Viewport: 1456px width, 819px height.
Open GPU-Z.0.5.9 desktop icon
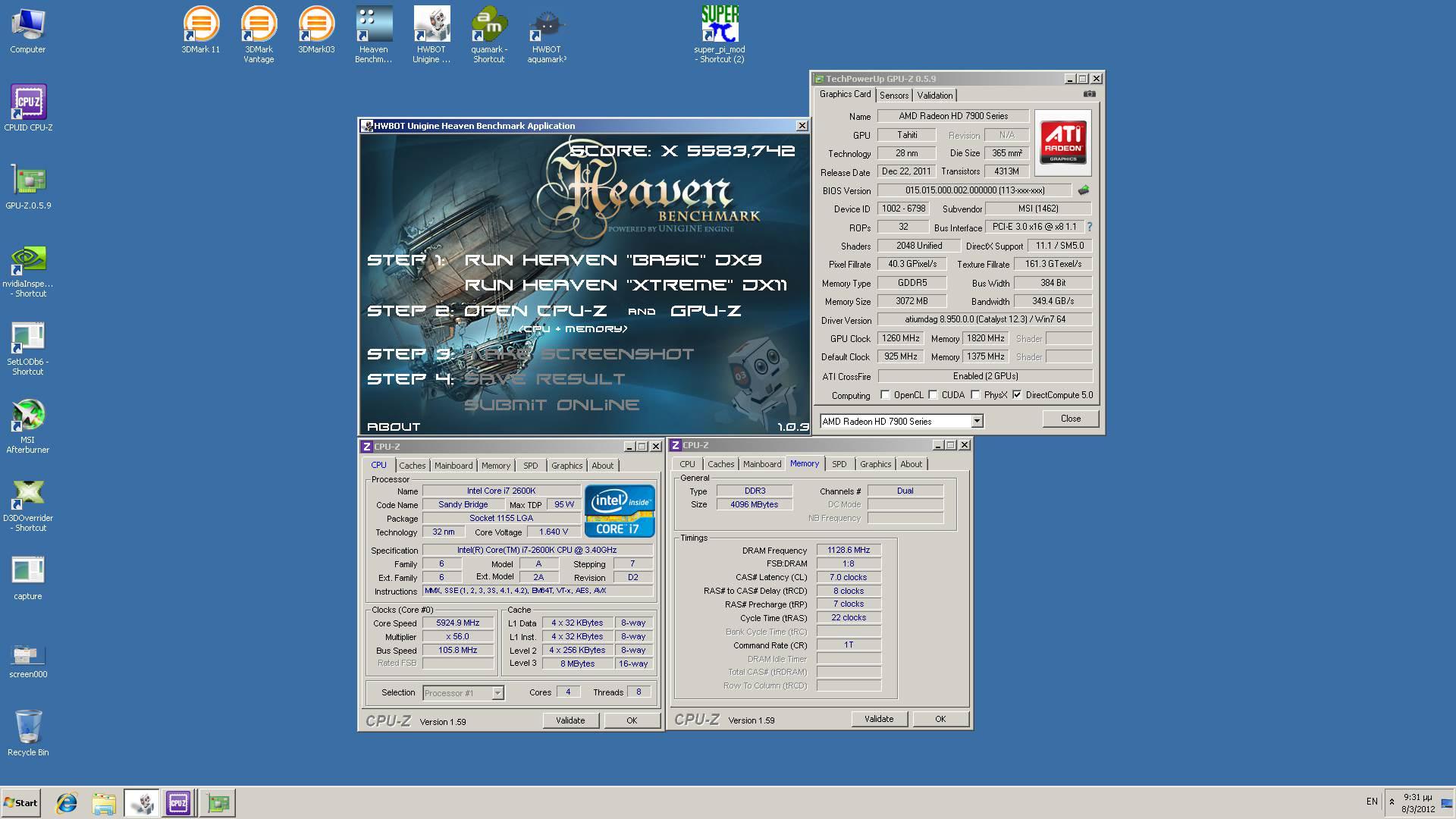[28, 187]
